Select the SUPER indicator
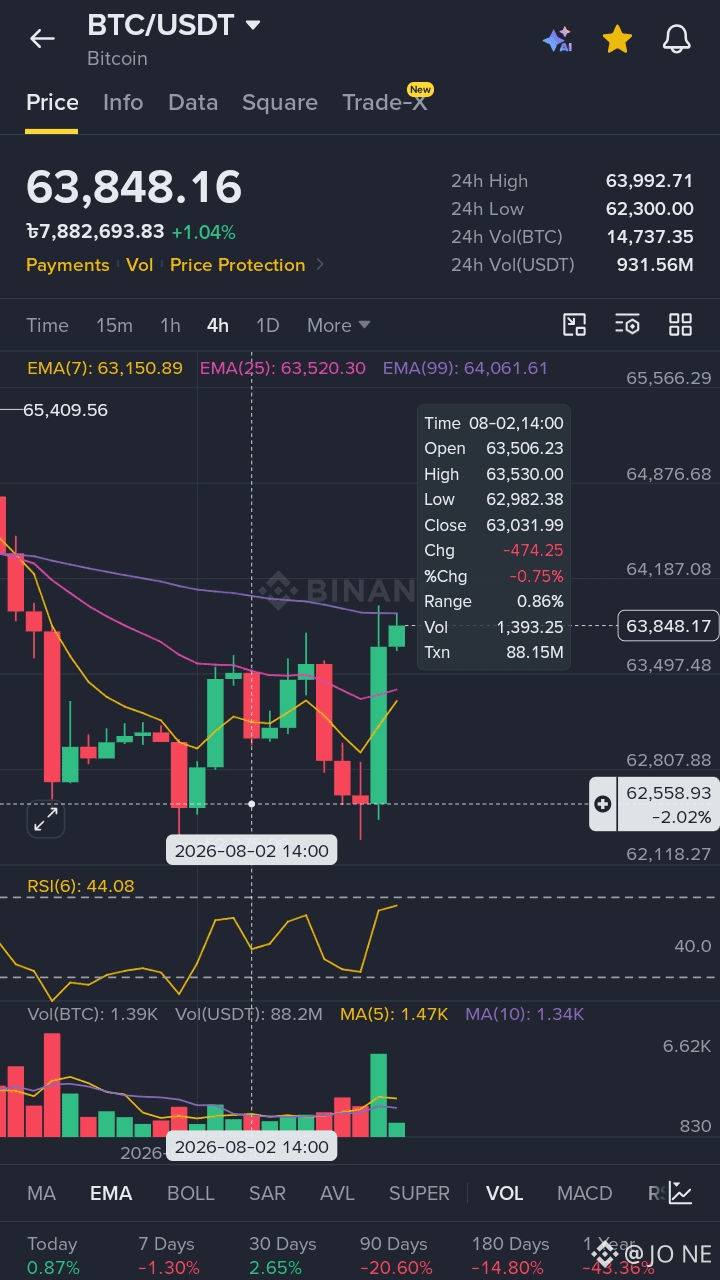This screenshot has height=1280, width=720. (419, 1193)
